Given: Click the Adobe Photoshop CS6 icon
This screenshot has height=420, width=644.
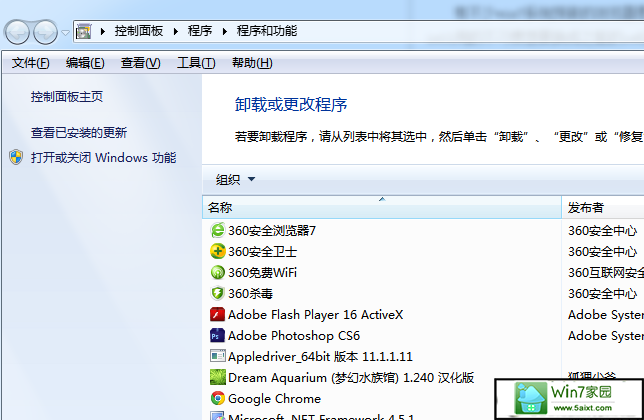Looking at the screenshot, I should click(x=218, y=335).
